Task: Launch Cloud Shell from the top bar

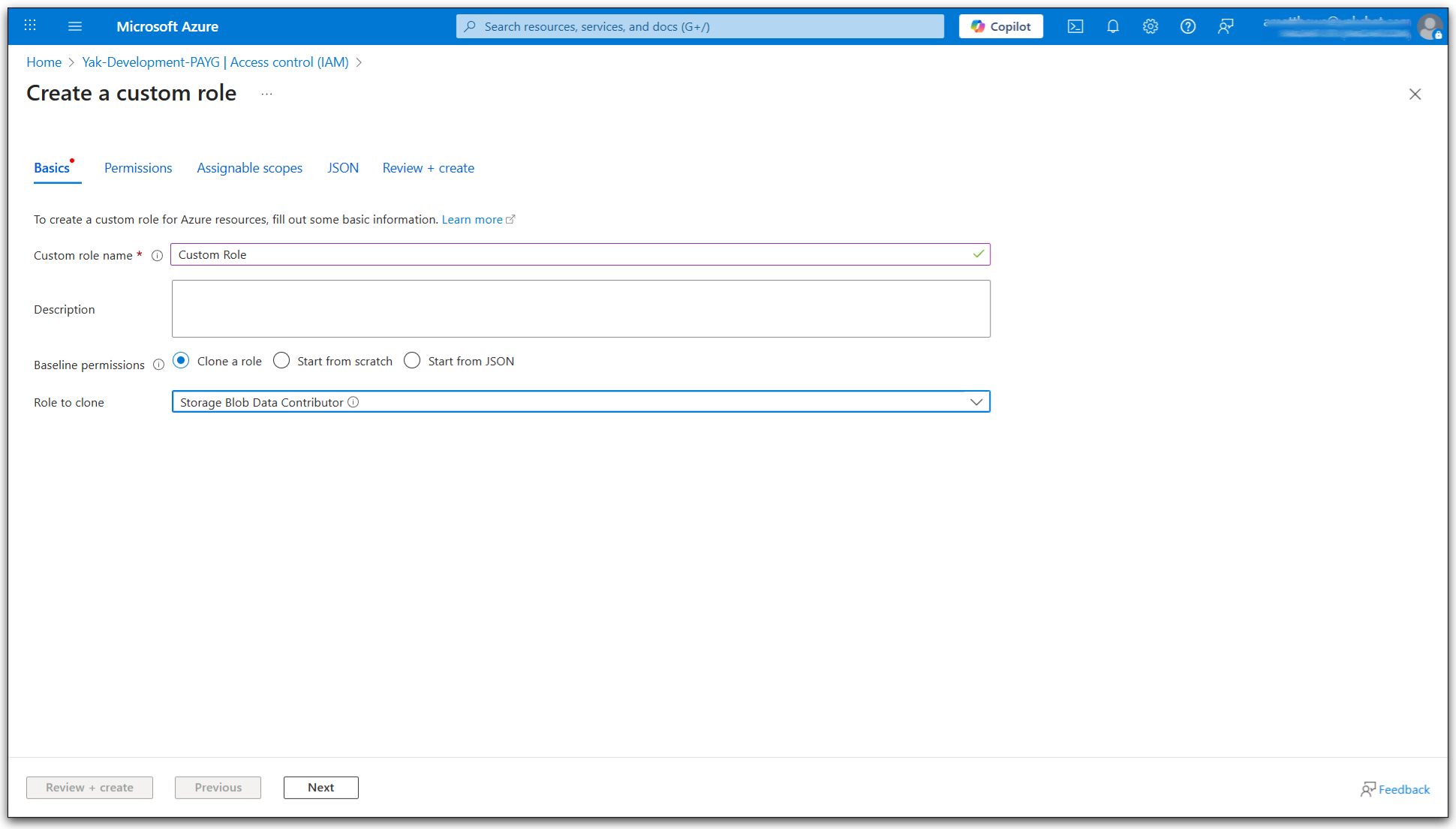Action: (x=1075, y=26)
